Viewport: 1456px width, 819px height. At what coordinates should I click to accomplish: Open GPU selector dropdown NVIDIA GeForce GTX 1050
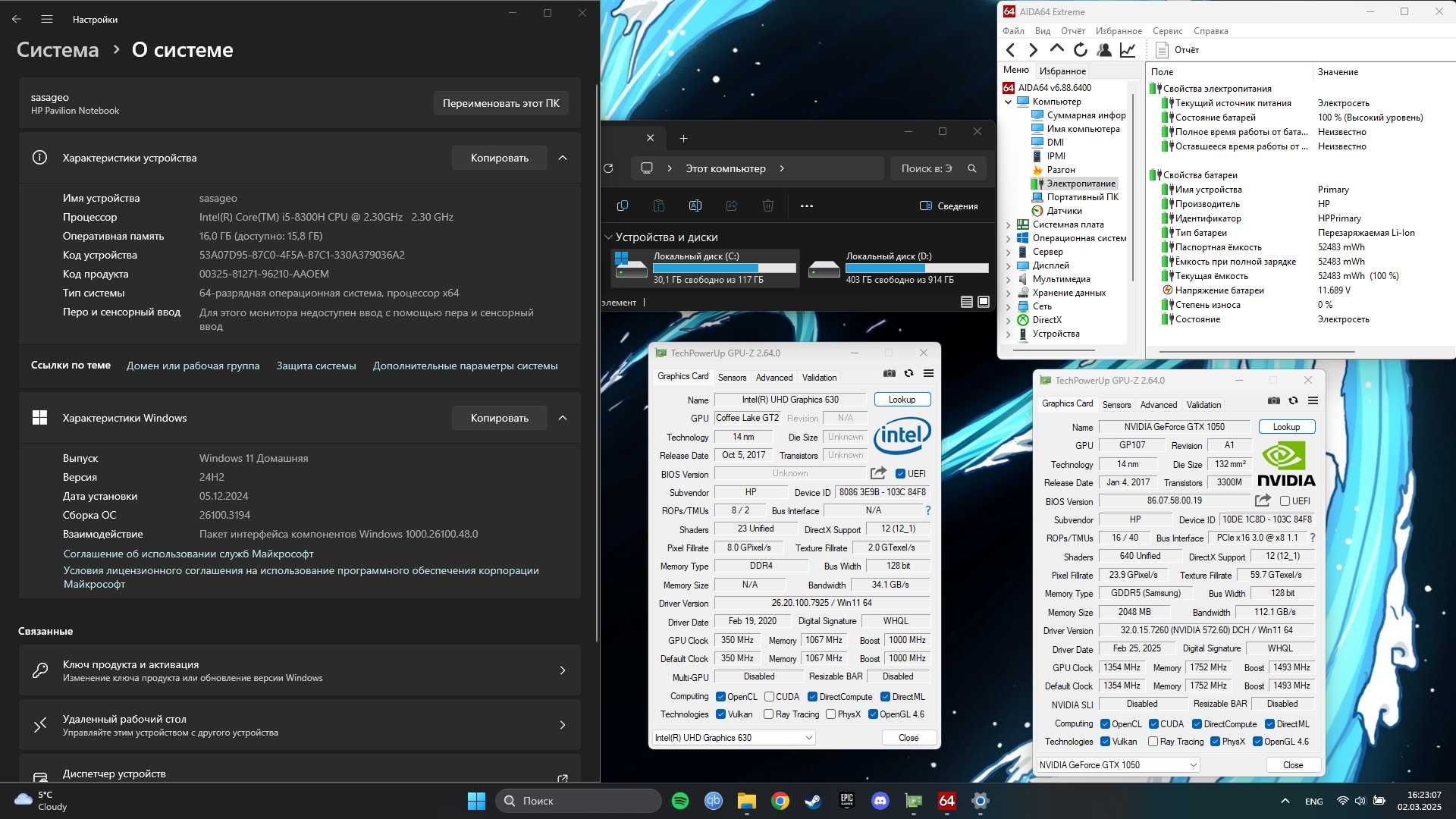(1118, 765)
